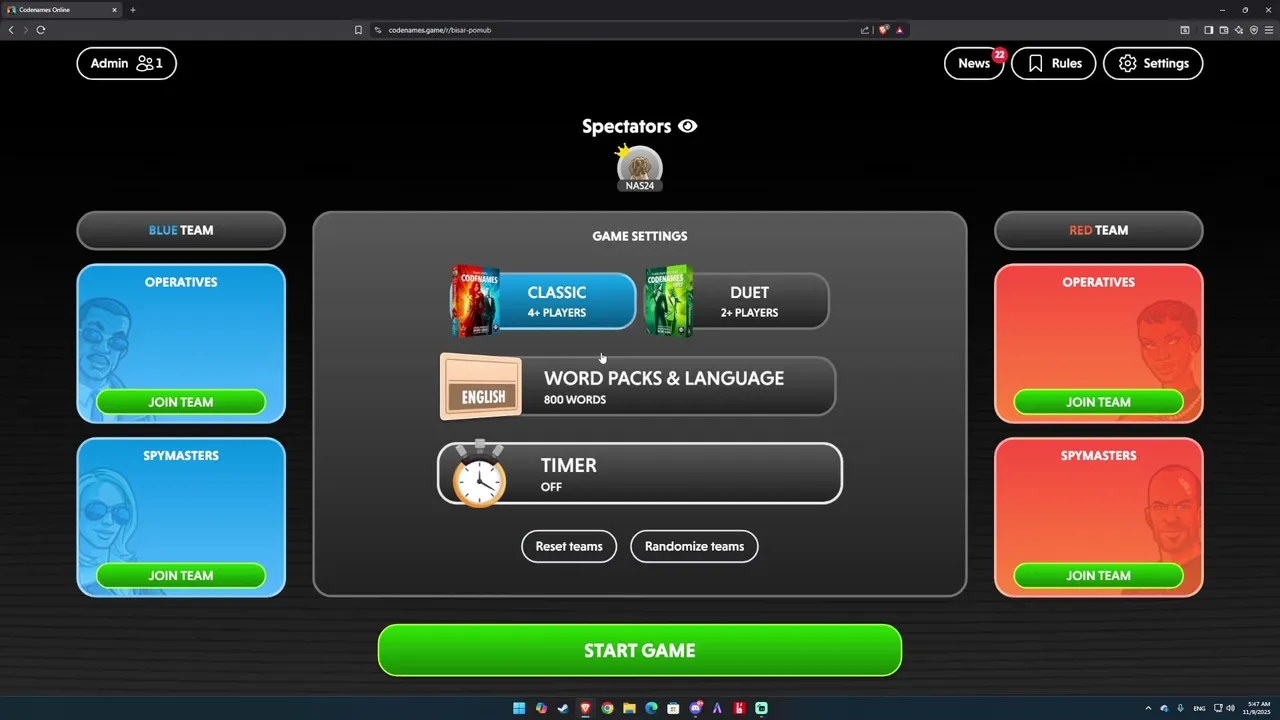Open Discord from taskbar
Screen dimensions: 1280x720
pos(696,708)
